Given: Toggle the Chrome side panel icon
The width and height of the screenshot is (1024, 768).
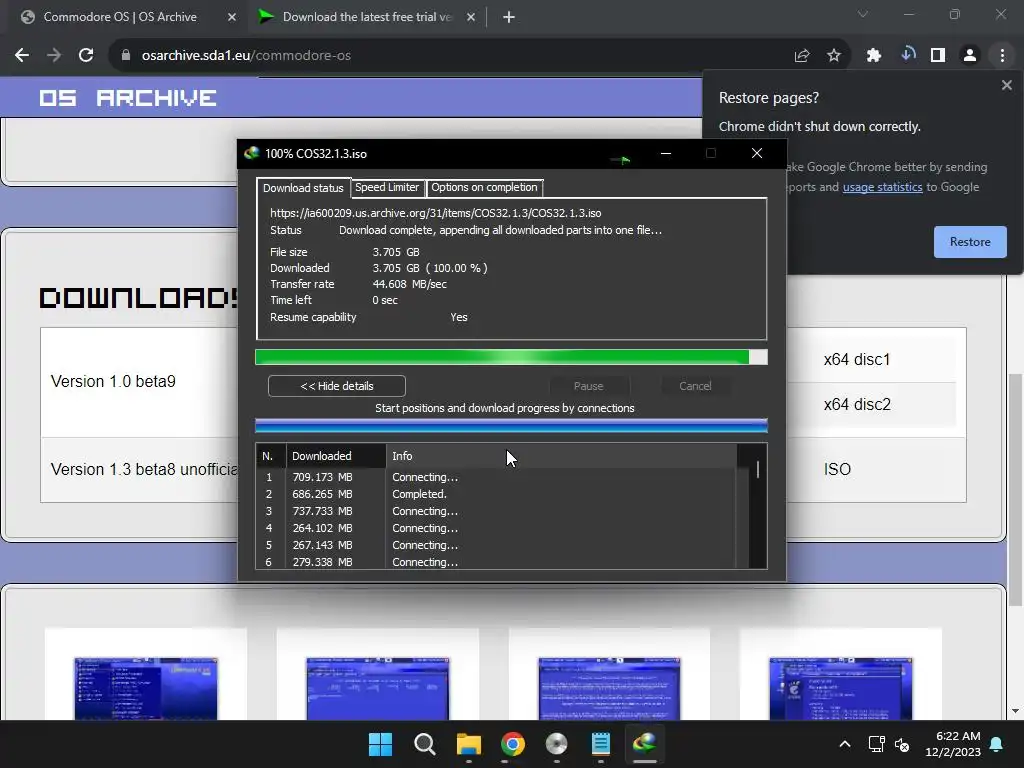Looking at the screenshot, I should click(x=938, y=56).
